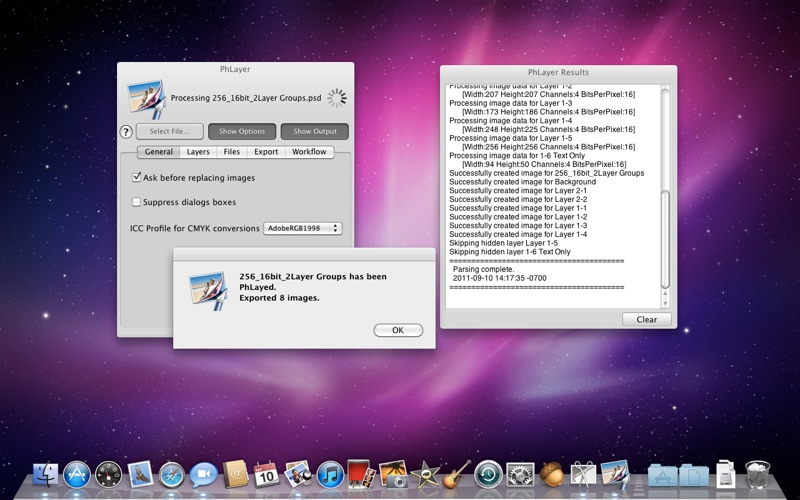Click the Select File... button

169,131
